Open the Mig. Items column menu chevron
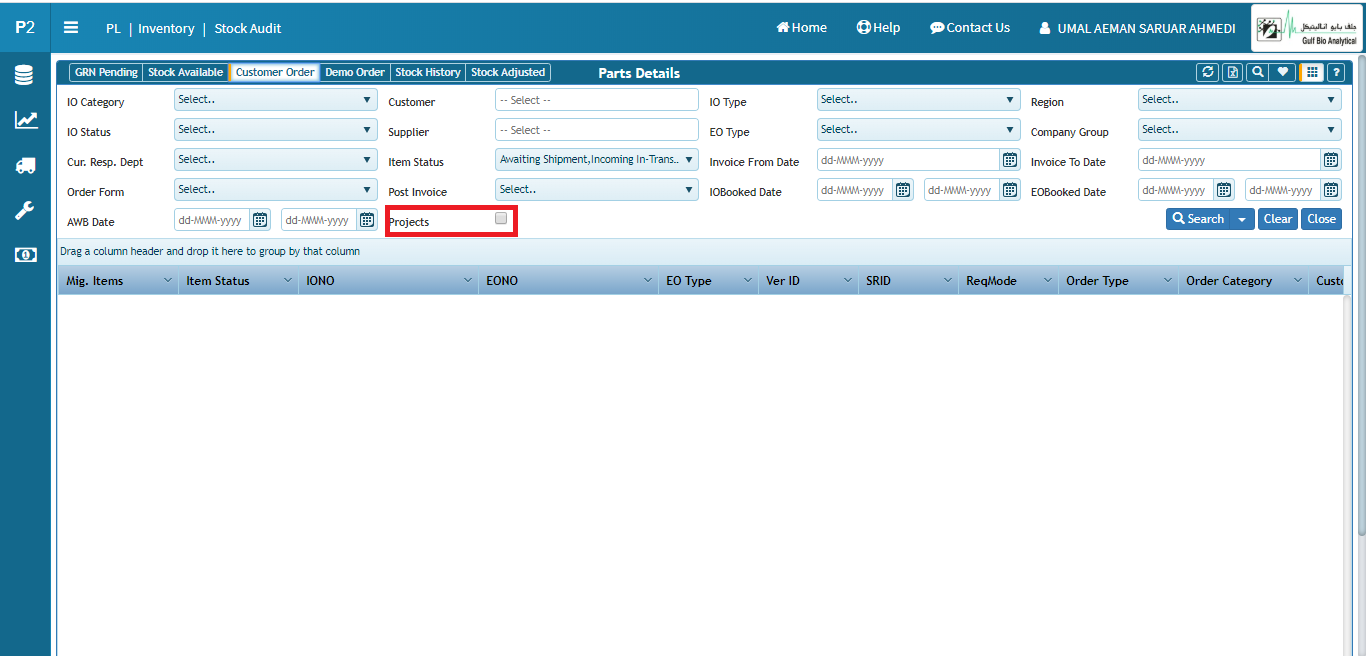This screenshot has height=656, width=1366. 167,281
